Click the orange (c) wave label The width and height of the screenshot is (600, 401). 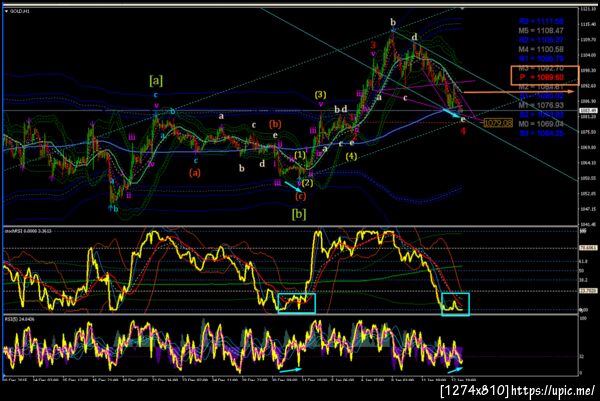point(300,196)
